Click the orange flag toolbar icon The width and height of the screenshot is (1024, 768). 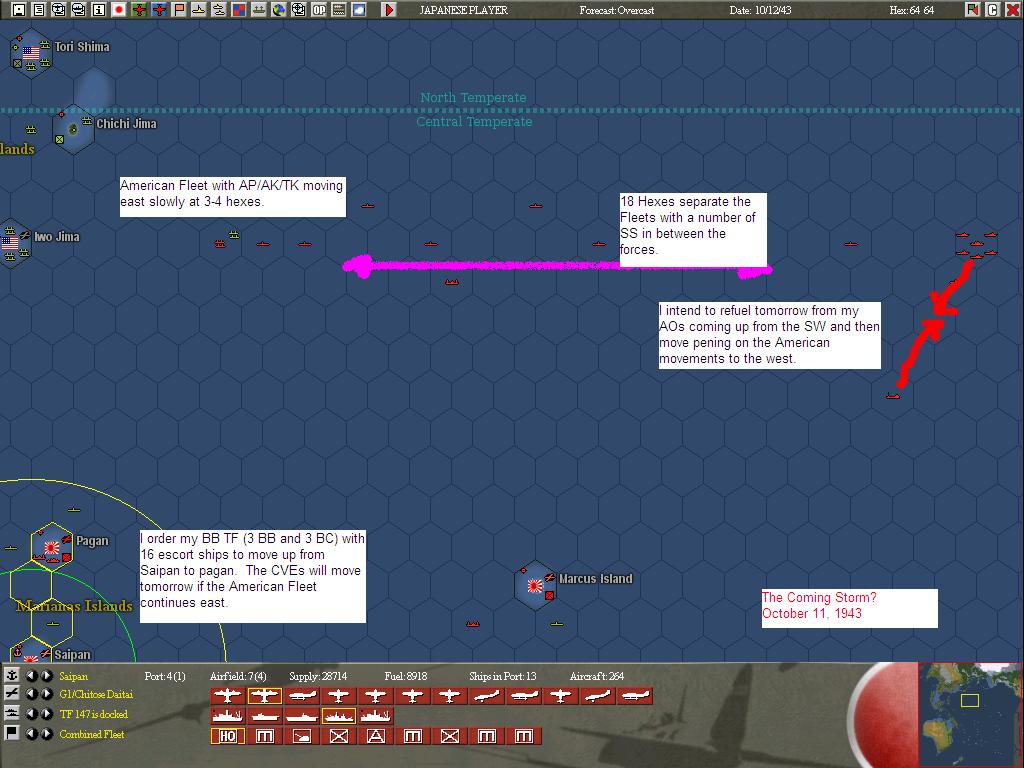(179, 10)
